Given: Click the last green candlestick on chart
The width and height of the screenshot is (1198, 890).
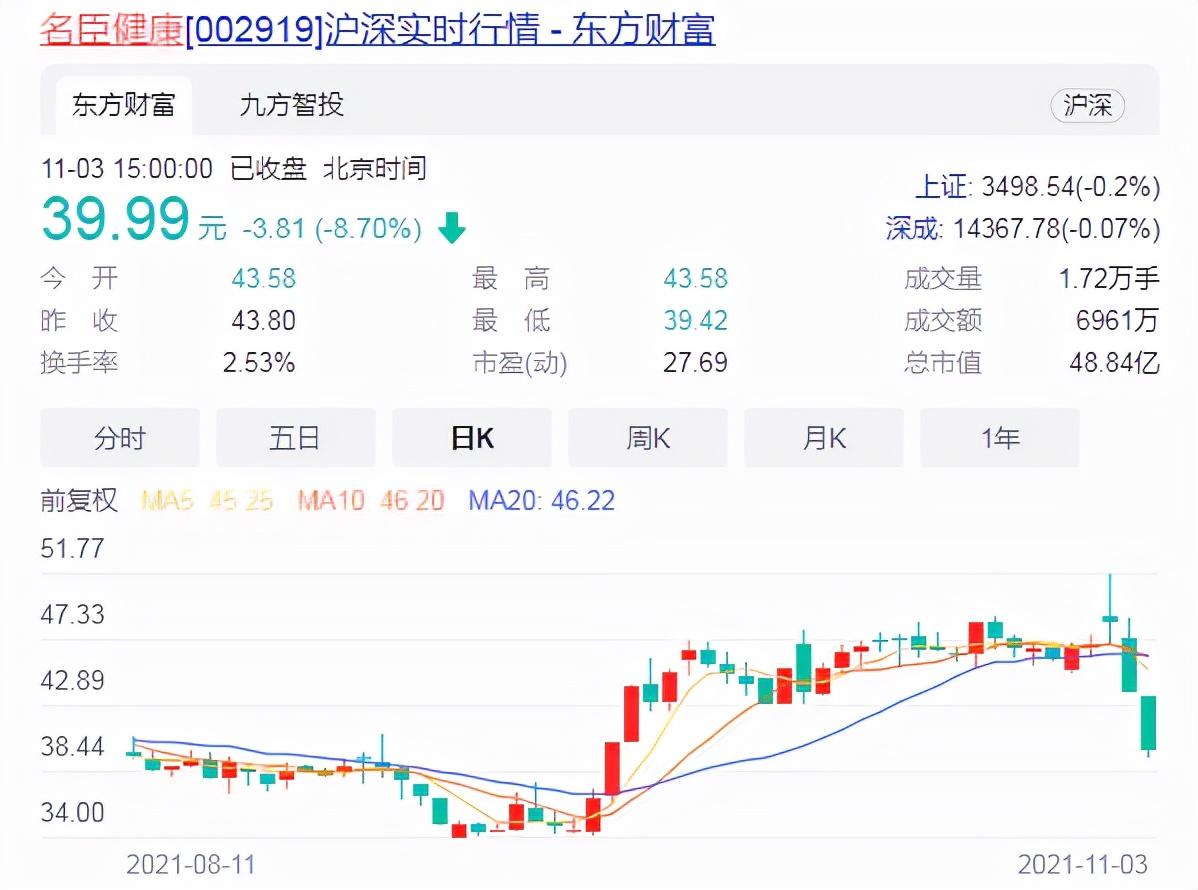Looking at the screenshot, I should [1148, 723].
